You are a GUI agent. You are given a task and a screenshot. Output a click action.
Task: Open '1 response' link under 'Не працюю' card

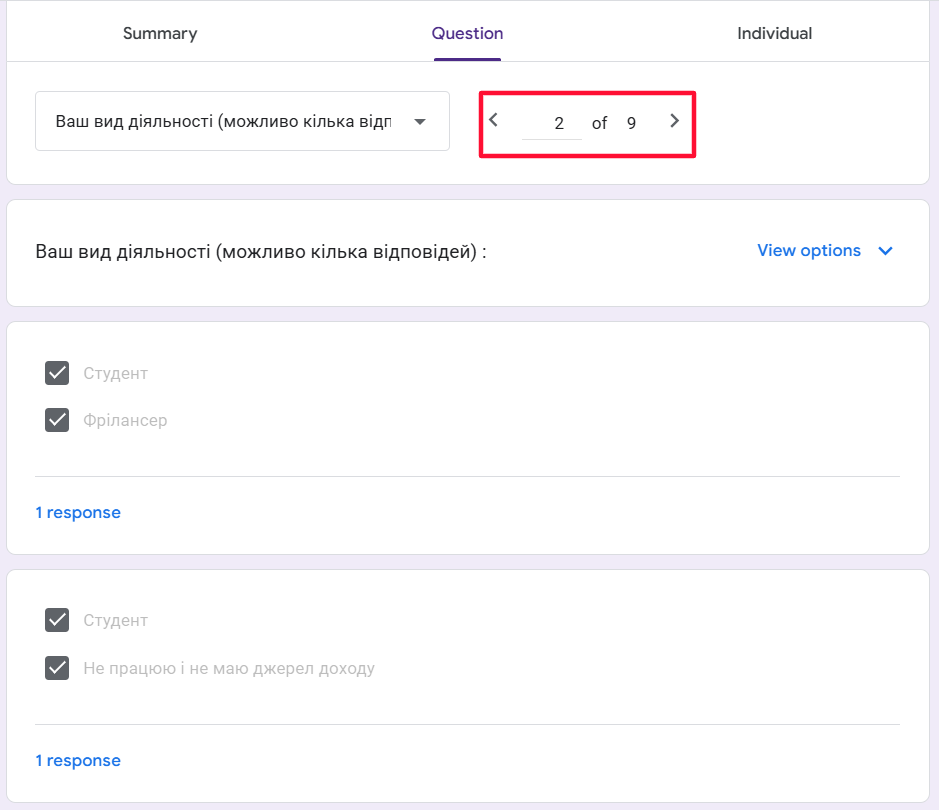[78, 760]
